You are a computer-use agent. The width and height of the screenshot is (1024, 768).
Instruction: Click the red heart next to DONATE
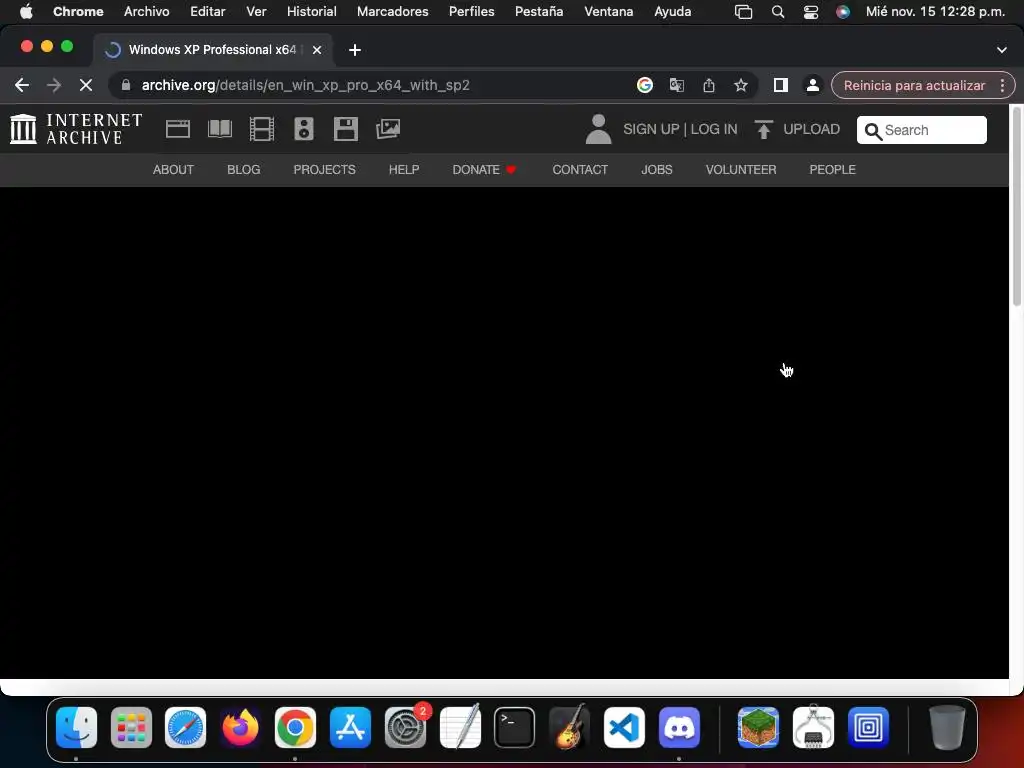pos(511,170)
